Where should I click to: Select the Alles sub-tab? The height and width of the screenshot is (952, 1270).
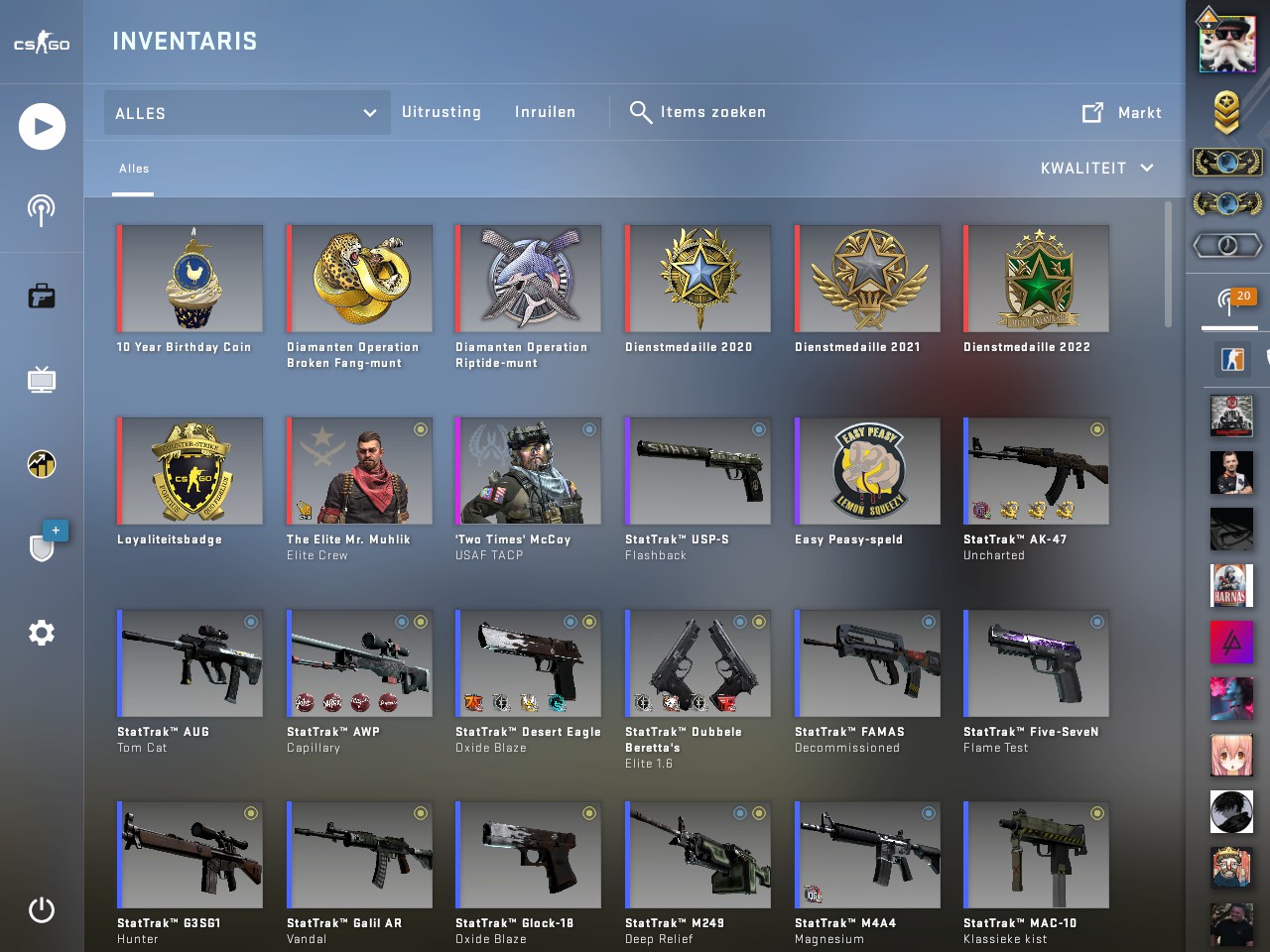[x=134, y=169]
